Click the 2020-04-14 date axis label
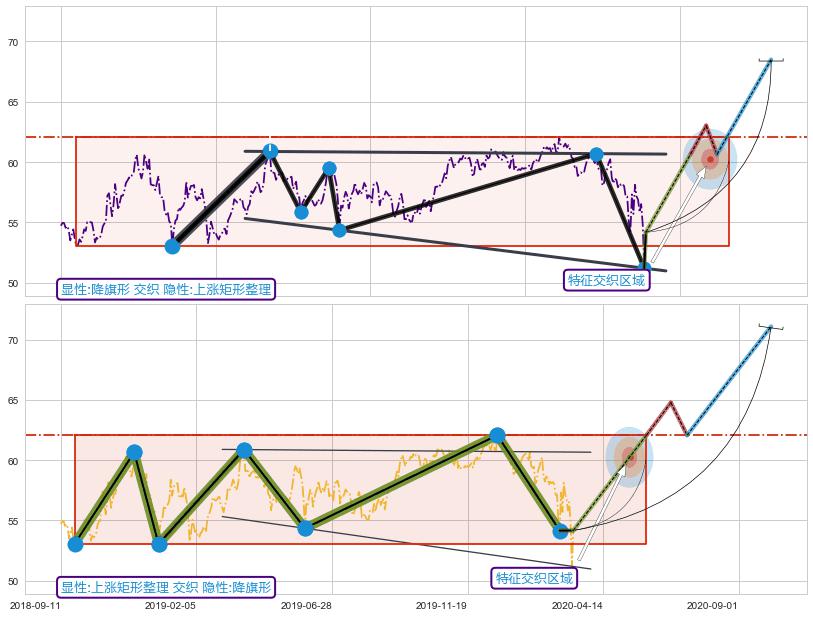Image resolution: width=813 pixels, height=617 pixels. (577, 605)
